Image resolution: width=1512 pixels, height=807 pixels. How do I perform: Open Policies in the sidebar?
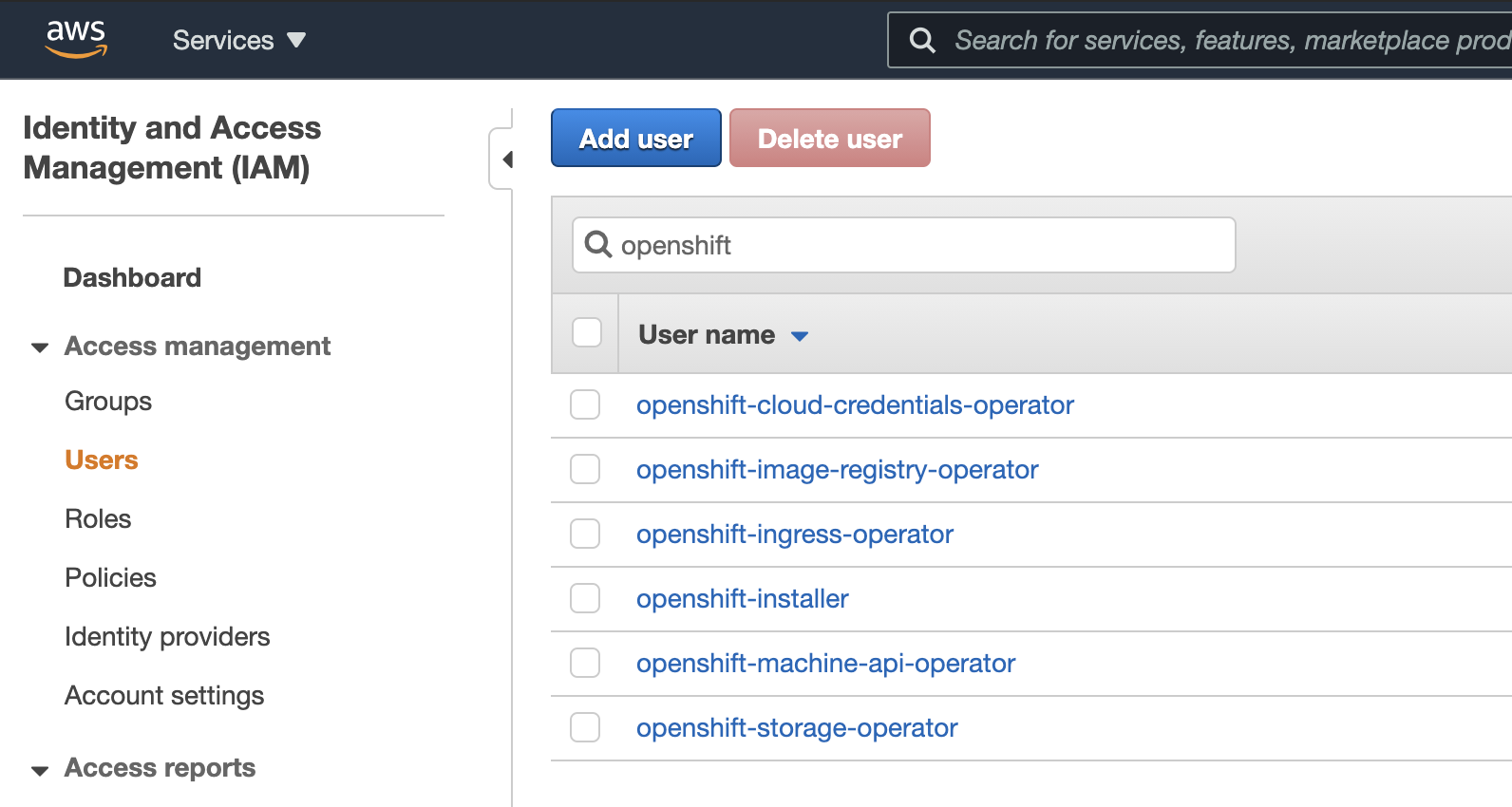(x=110, y=577)
